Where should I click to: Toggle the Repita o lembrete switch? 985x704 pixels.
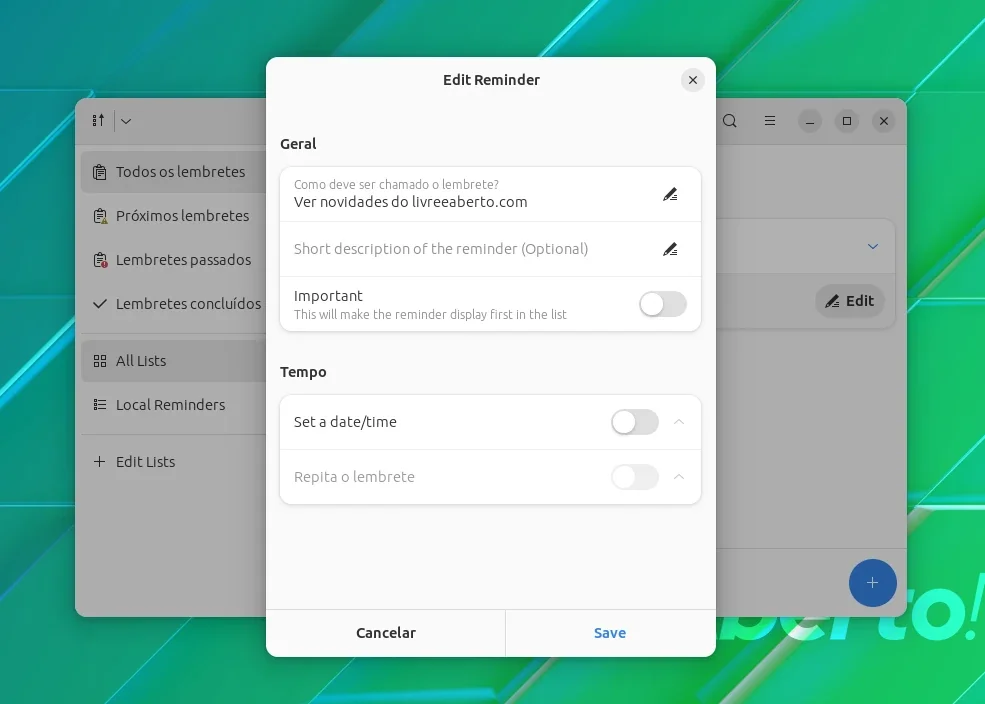[x=634, y=477]
